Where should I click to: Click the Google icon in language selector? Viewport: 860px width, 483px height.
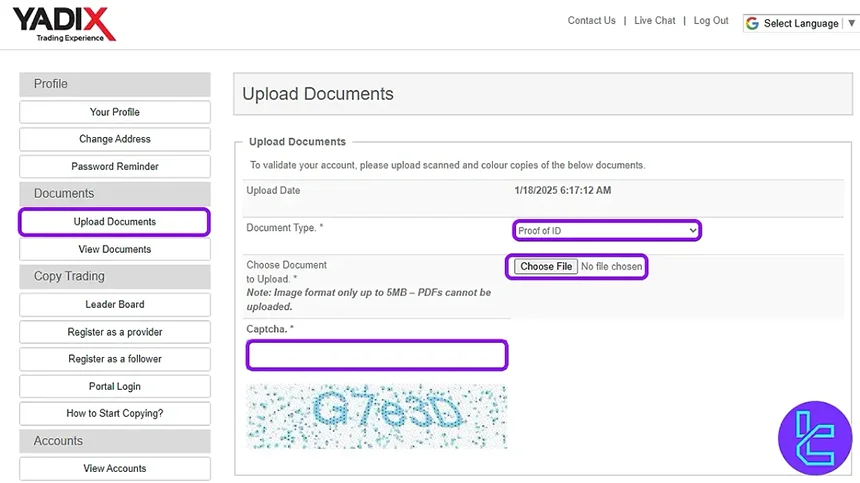(753, 23)
